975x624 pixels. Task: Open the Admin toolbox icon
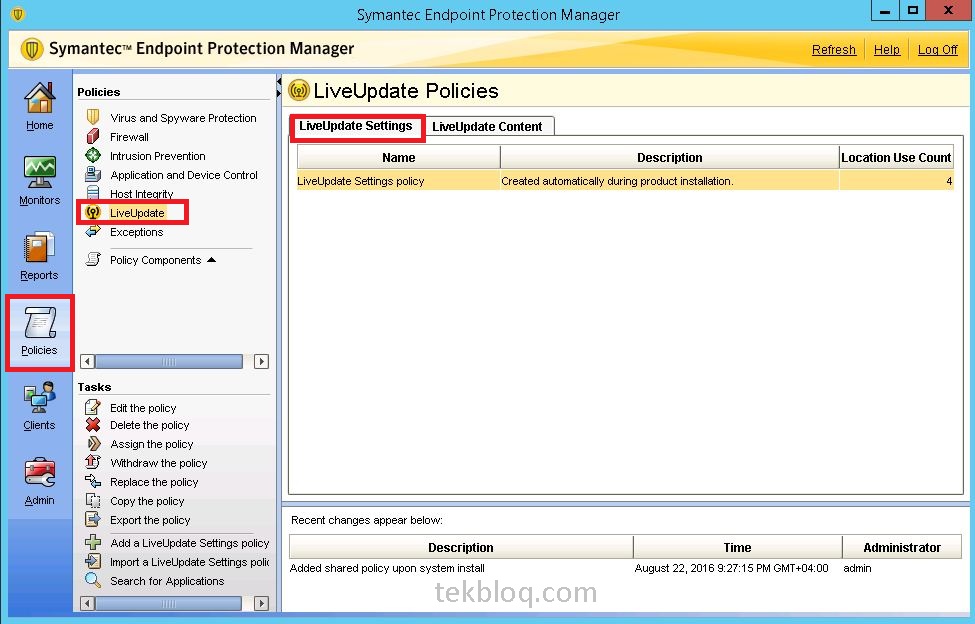click(39, 473)
